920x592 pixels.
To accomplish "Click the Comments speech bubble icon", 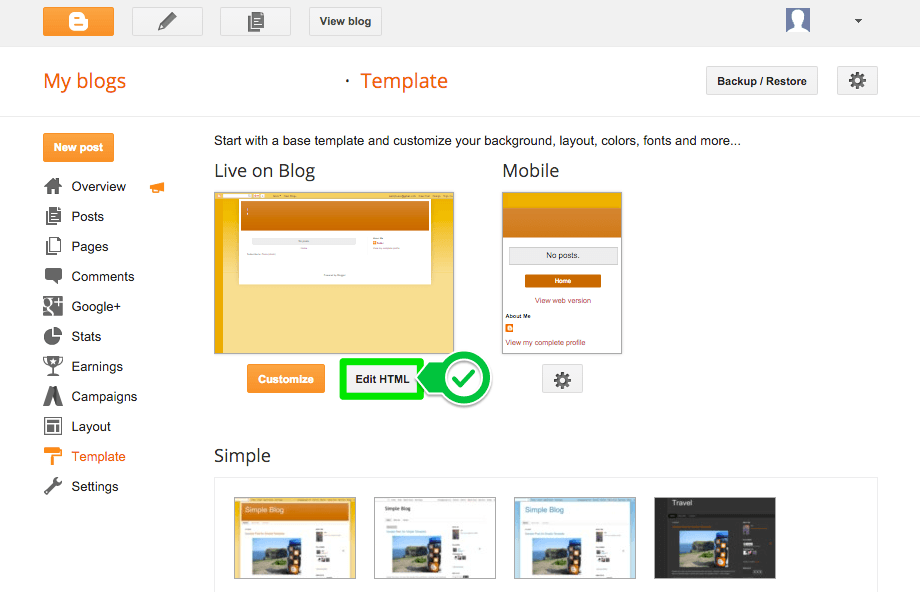I will coord(51,276).
